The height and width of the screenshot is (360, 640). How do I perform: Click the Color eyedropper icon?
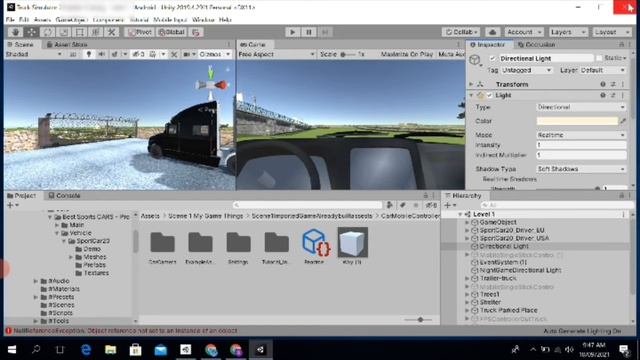tap(623, 121)
